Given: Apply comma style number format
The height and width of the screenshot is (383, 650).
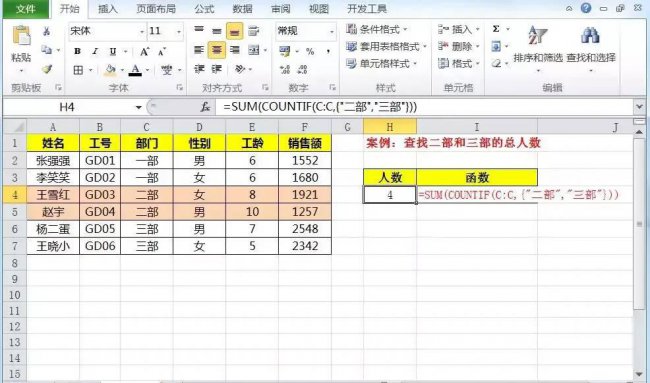Looking at the screenshot, I should [328, 51].
